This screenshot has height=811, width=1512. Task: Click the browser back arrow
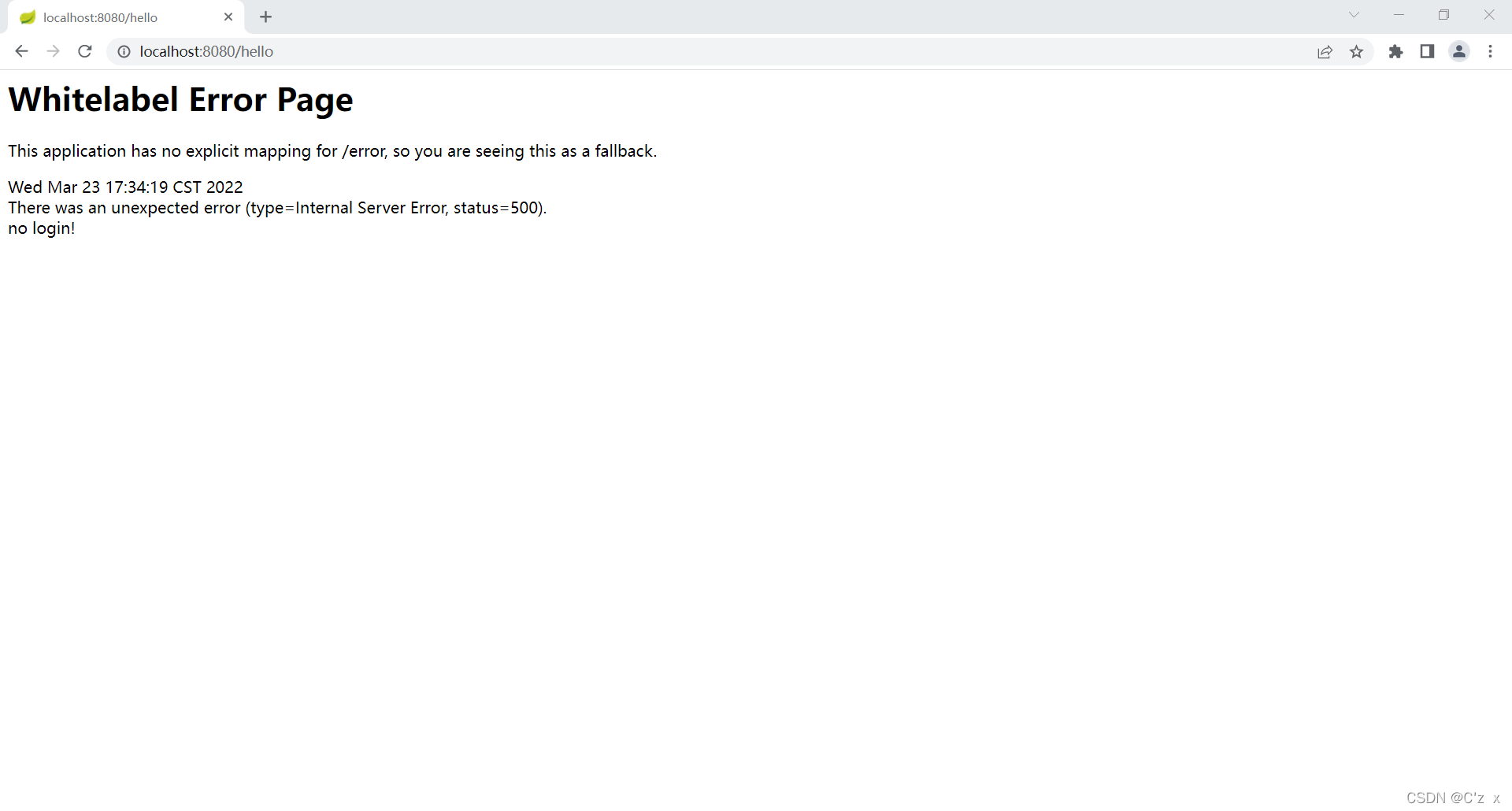point(21,51)
